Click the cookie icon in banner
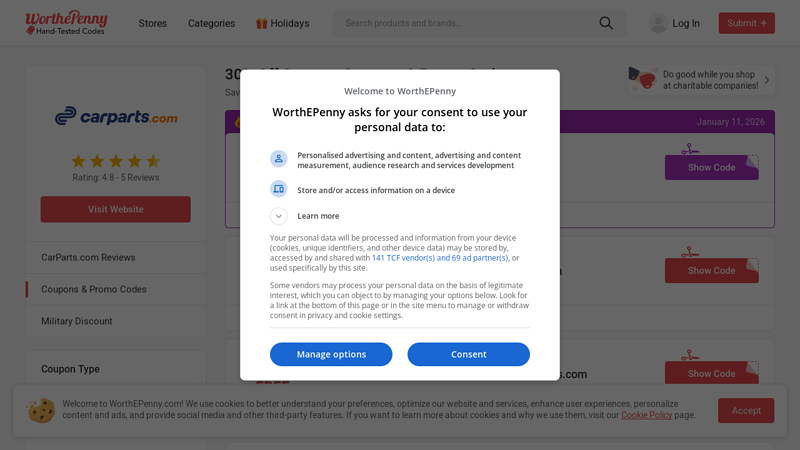The height and width of the screenshot is (450, 800). point(41,410)
